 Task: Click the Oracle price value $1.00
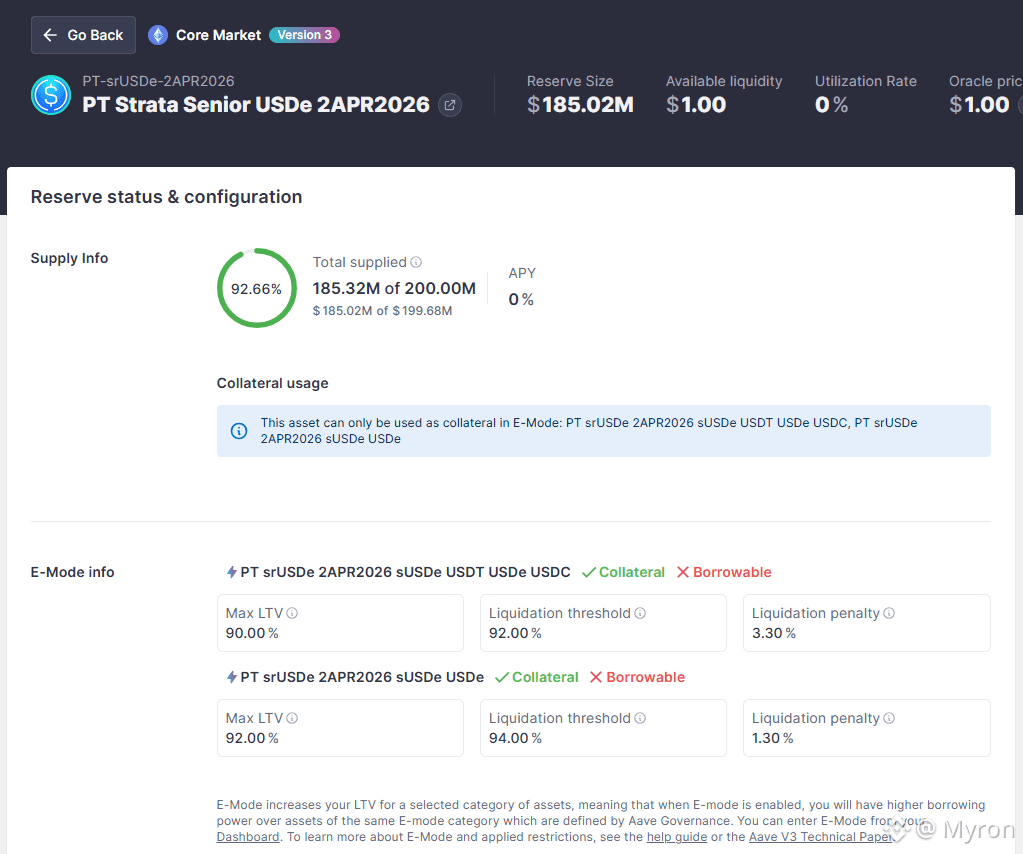point(979,104)
